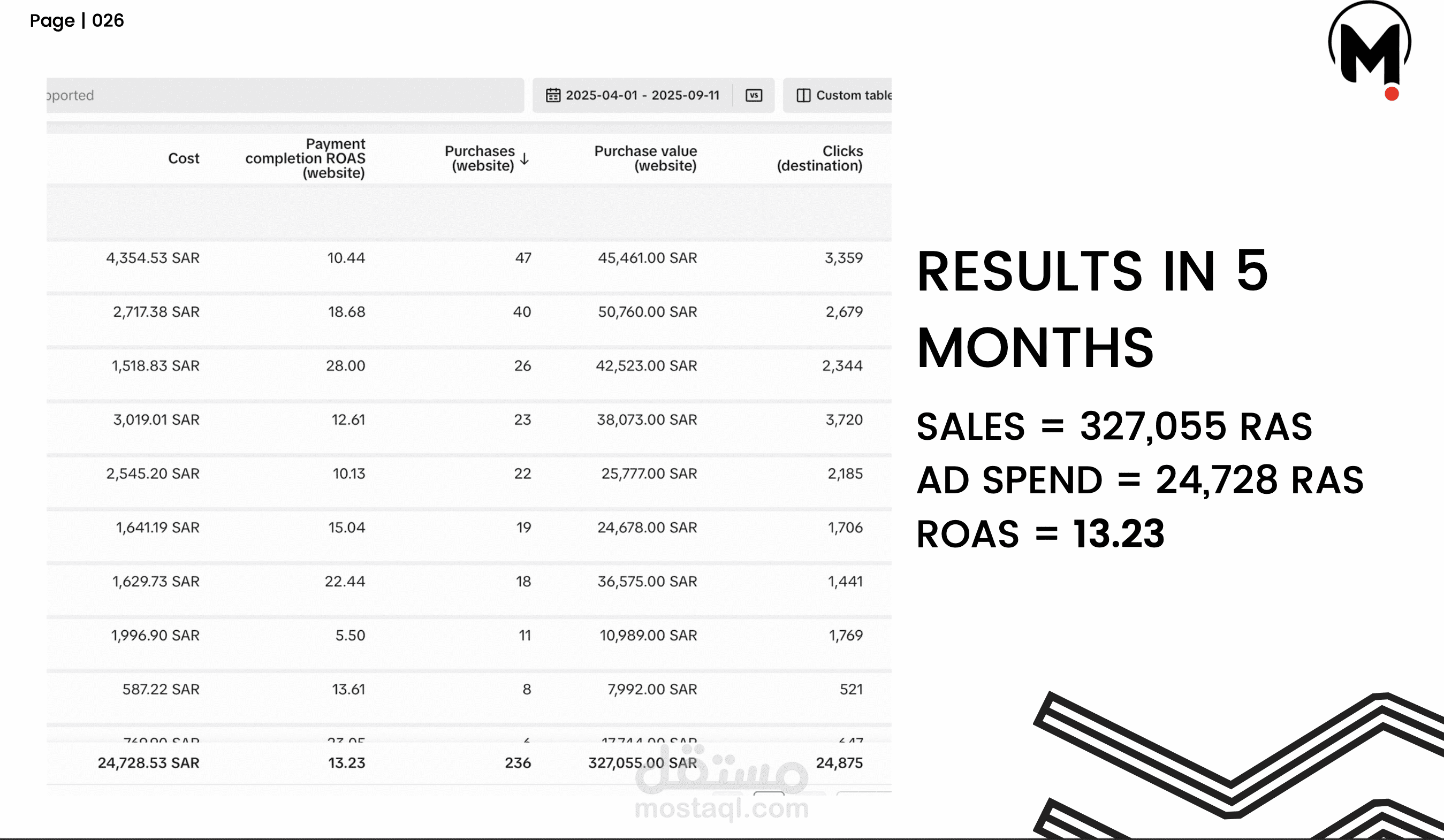Select the Purchase value (website) column header

coord(646,158)
